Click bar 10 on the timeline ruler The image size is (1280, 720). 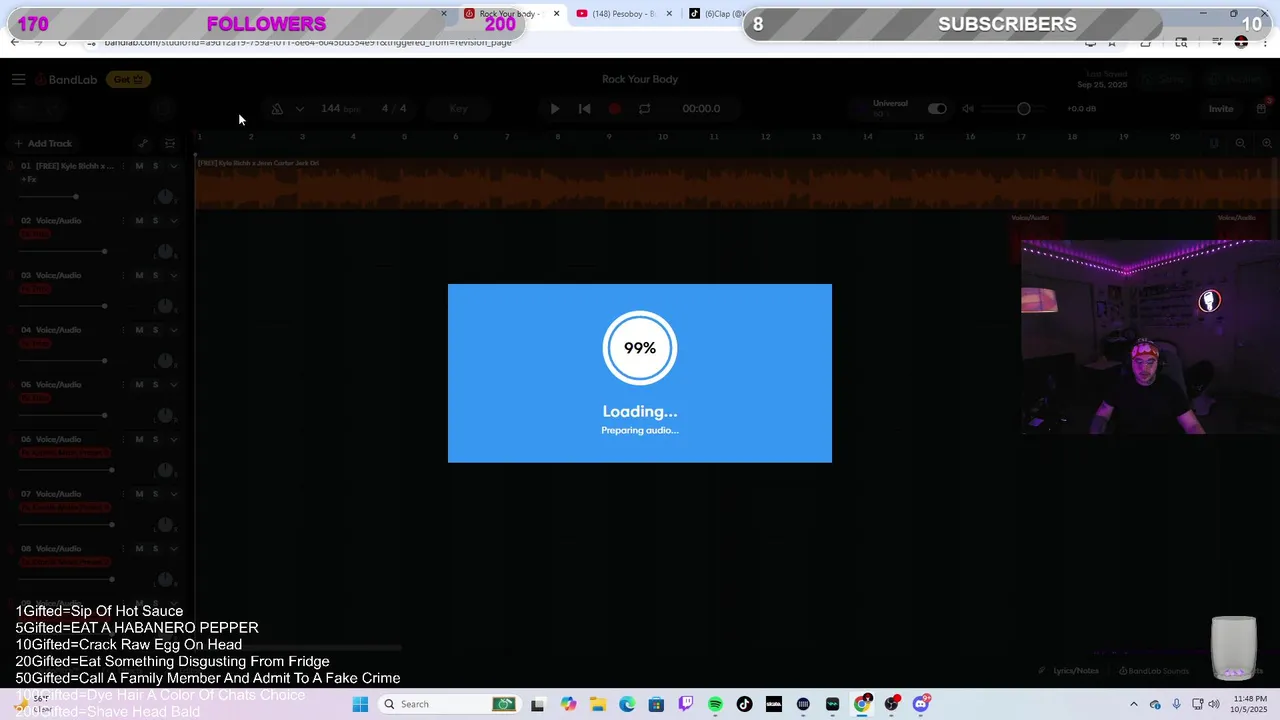coord(662,137)
